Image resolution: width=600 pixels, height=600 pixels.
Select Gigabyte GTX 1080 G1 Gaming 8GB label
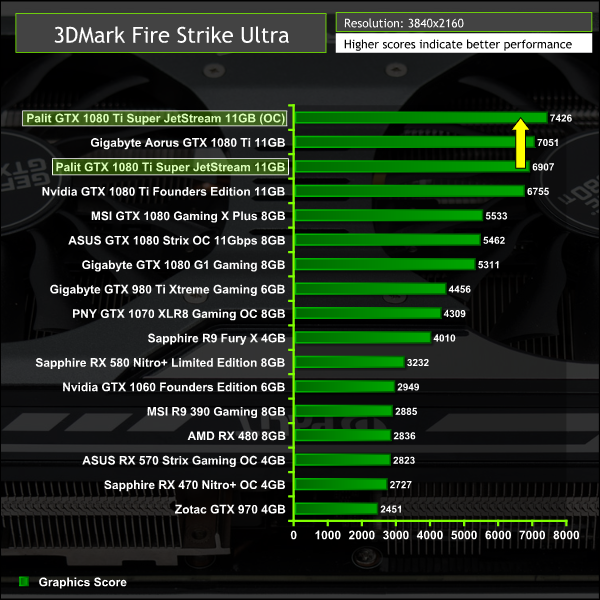pyautogui.click(x=183, y=265)
